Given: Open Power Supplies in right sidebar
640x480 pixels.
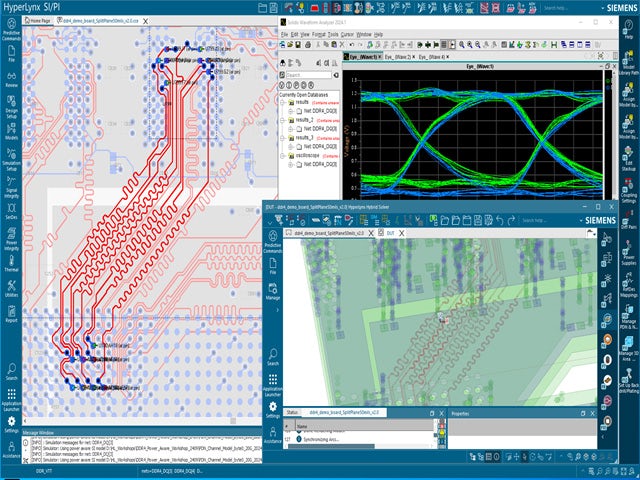Looking at the screenshot, I should tap(629, 252).
